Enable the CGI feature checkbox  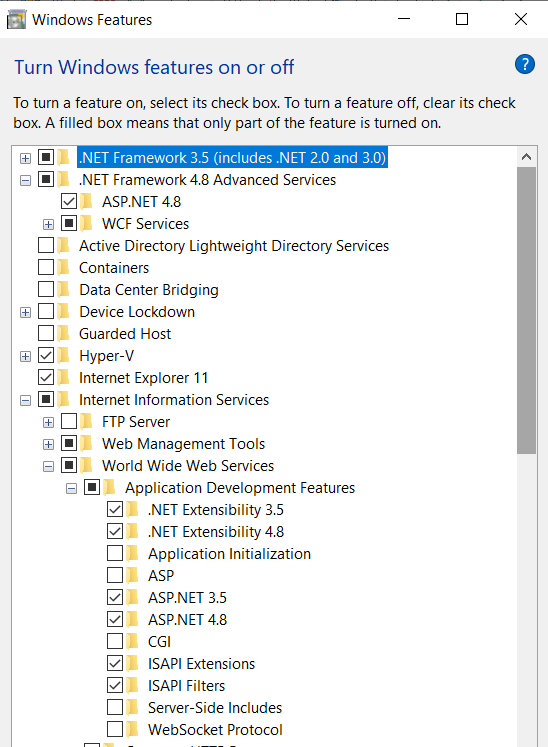tap(115, 641)
